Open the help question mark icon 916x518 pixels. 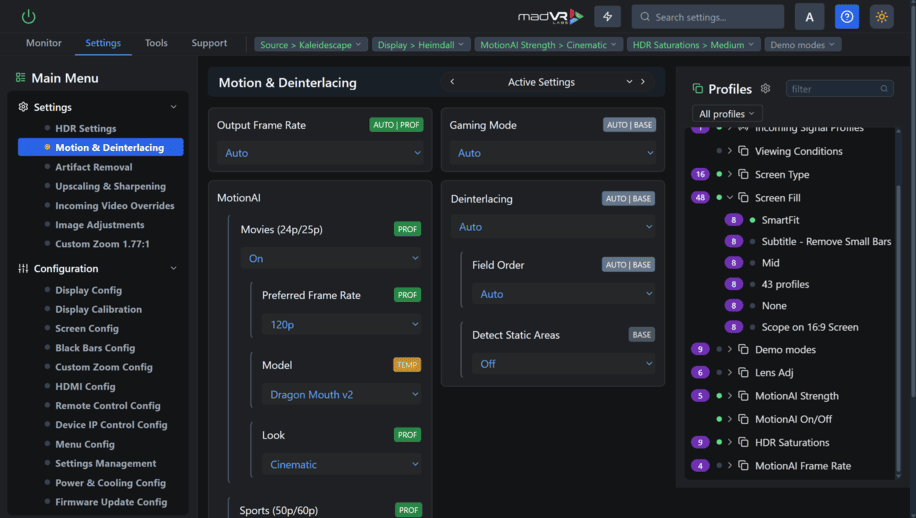click(x=846, y=16)
